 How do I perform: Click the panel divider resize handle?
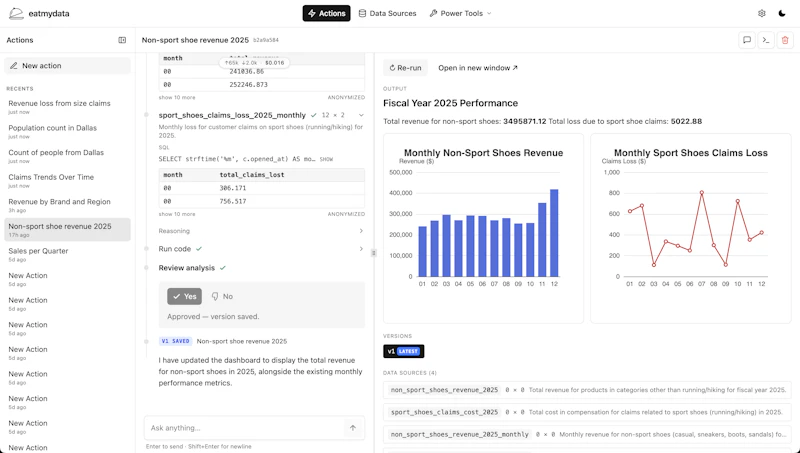373,253
